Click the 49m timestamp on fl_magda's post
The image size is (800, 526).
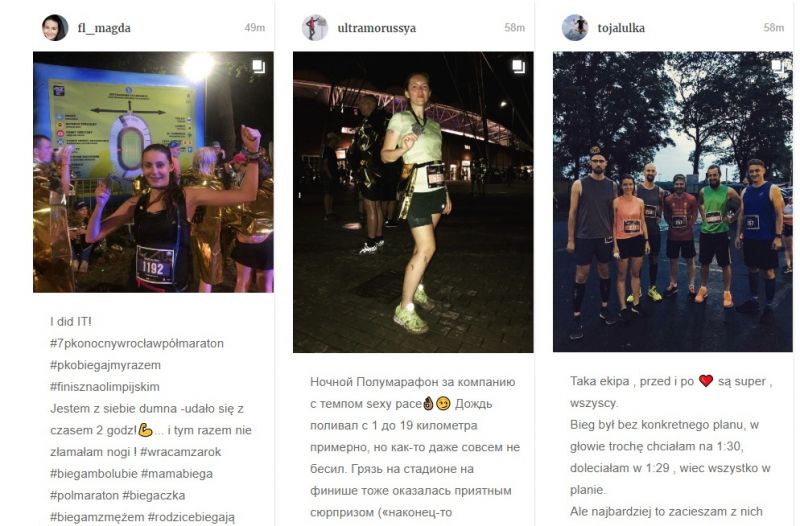tap(255, 28)
